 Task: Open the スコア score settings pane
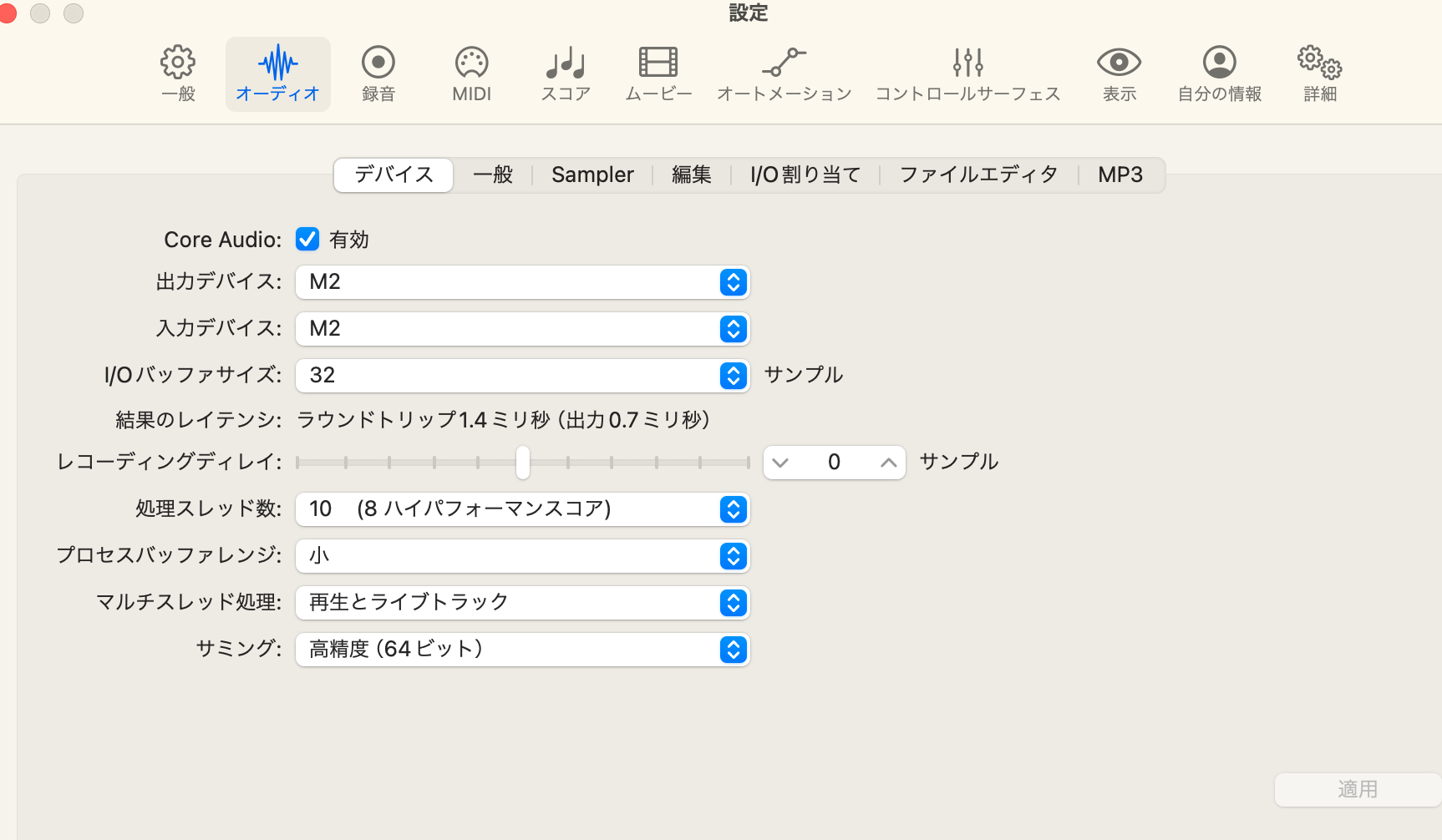coord(566,73)
